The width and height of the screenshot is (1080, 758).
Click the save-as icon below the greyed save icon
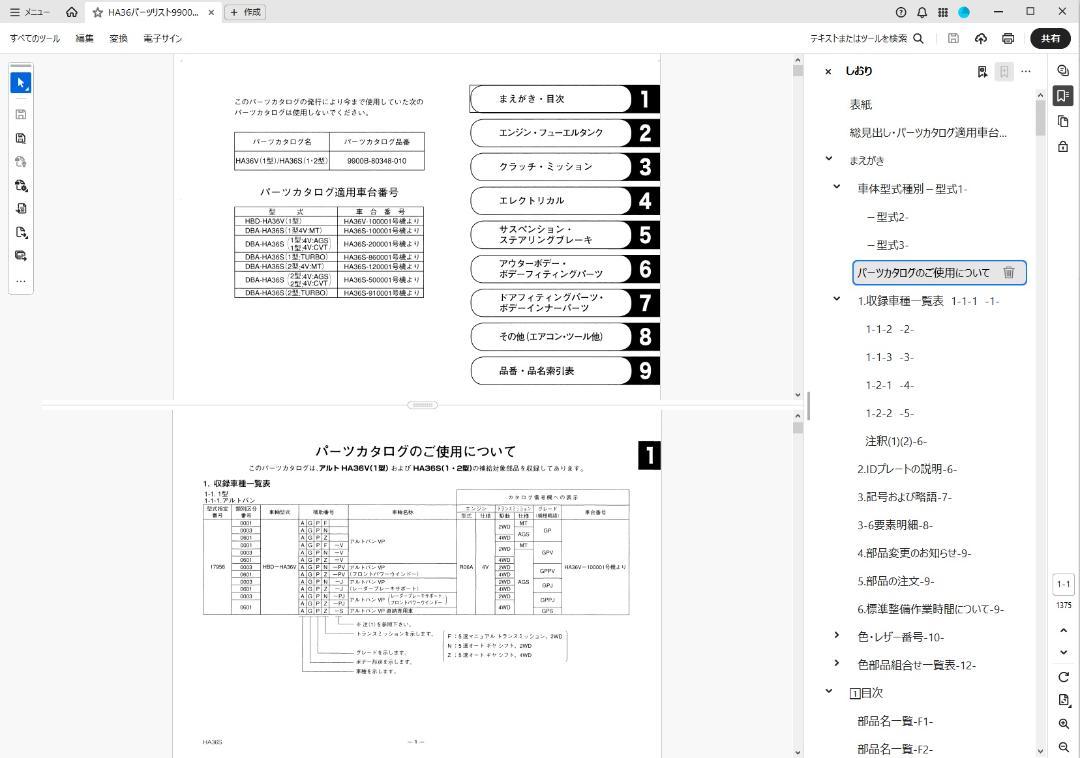(x=21, y=138)
